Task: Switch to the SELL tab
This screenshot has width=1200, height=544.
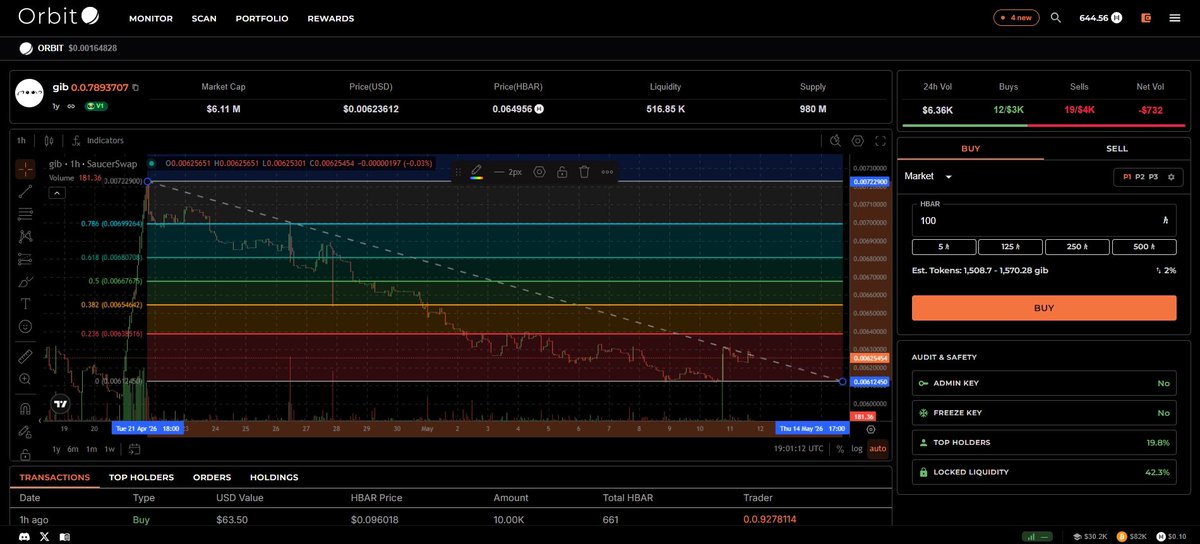Action: pos(1117,148)
